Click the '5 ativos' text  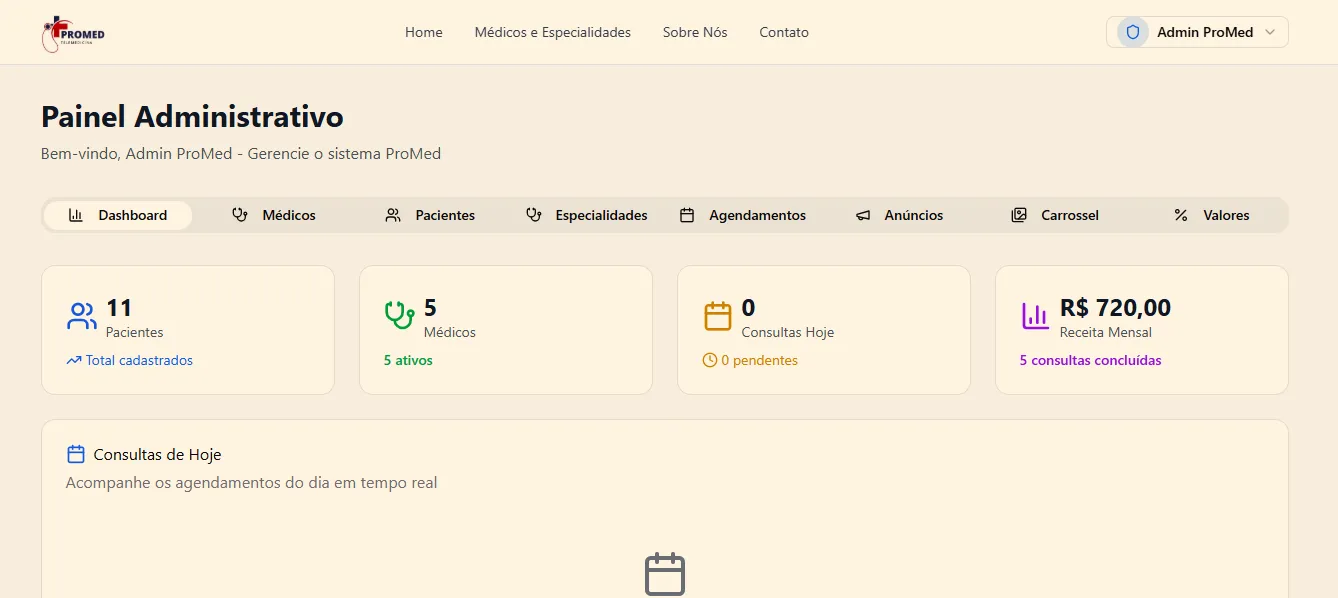(x=408, y=360)
